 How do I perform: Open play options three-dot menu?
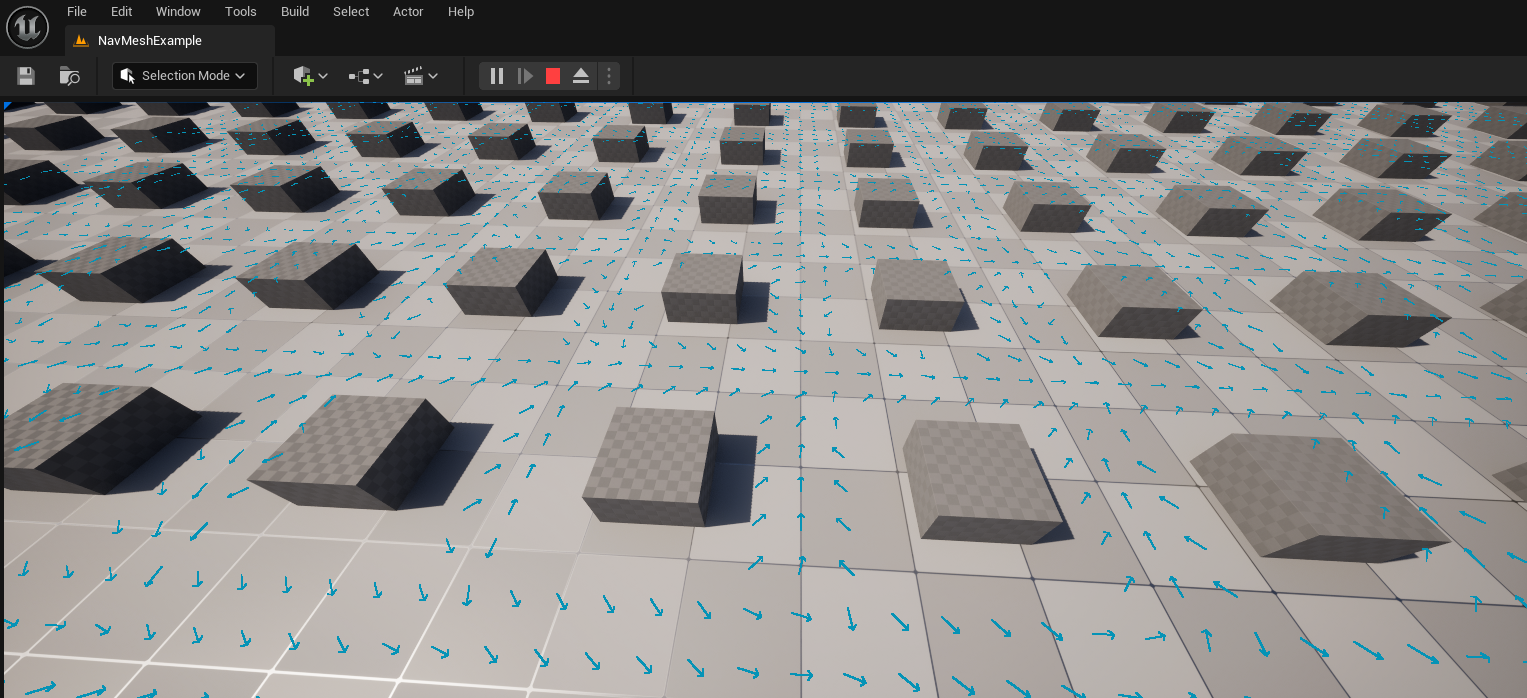(x=609, y=76)
